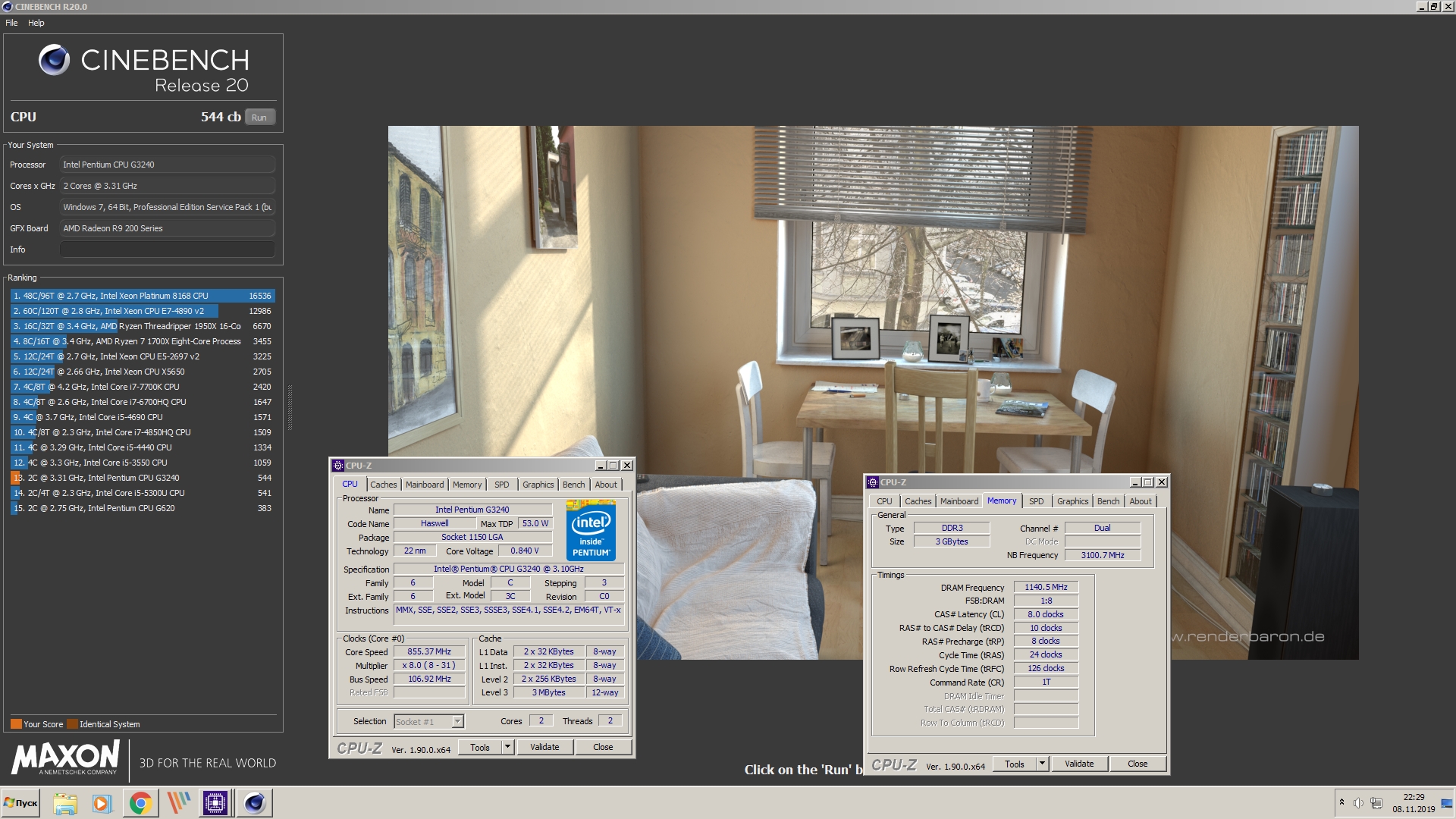Select ranking row Intel Xeon Platinum 8168
Image resolution: width=1456 pixels, height=819 pixels.
[x=142, y=296]
